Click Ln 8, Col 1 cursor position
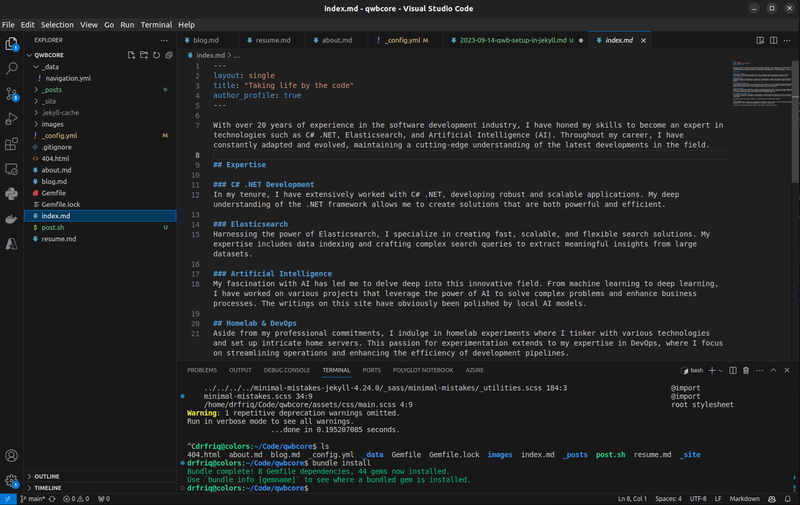This screenshot has width=800, height=505. click(x=632, y=499)
